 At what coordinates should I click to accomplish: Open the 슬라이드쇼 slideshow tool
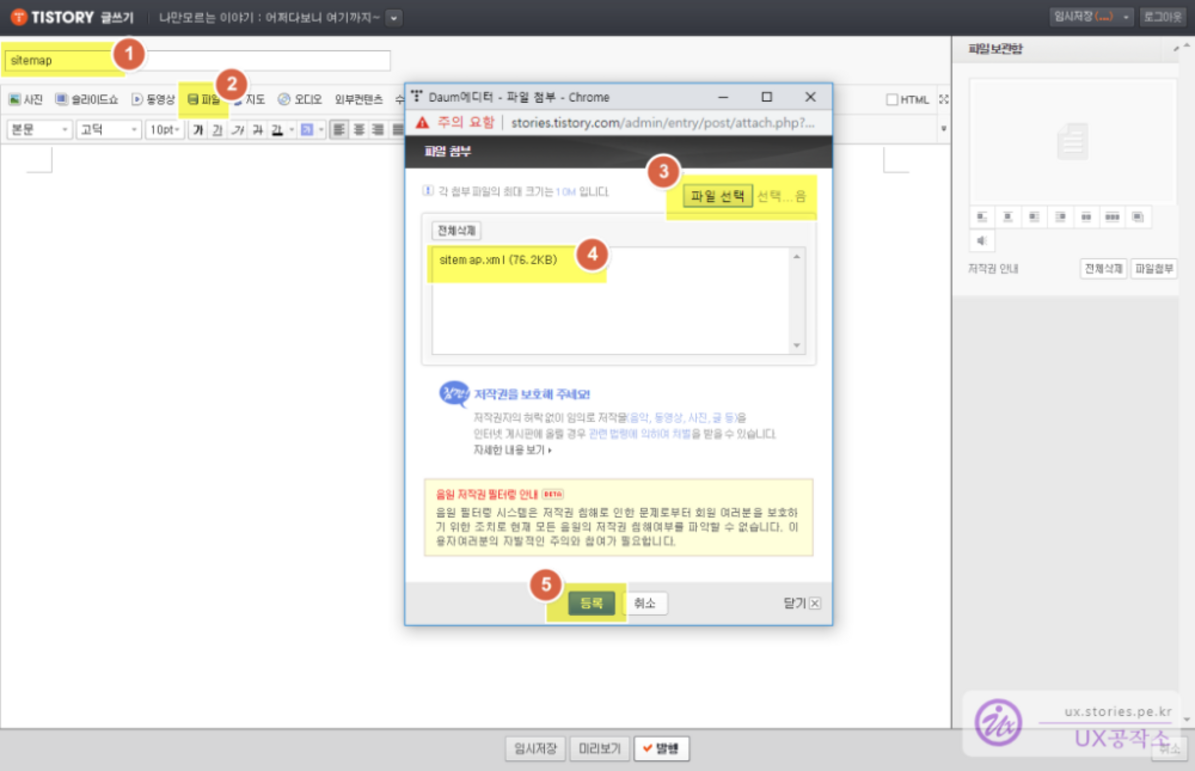87,100
